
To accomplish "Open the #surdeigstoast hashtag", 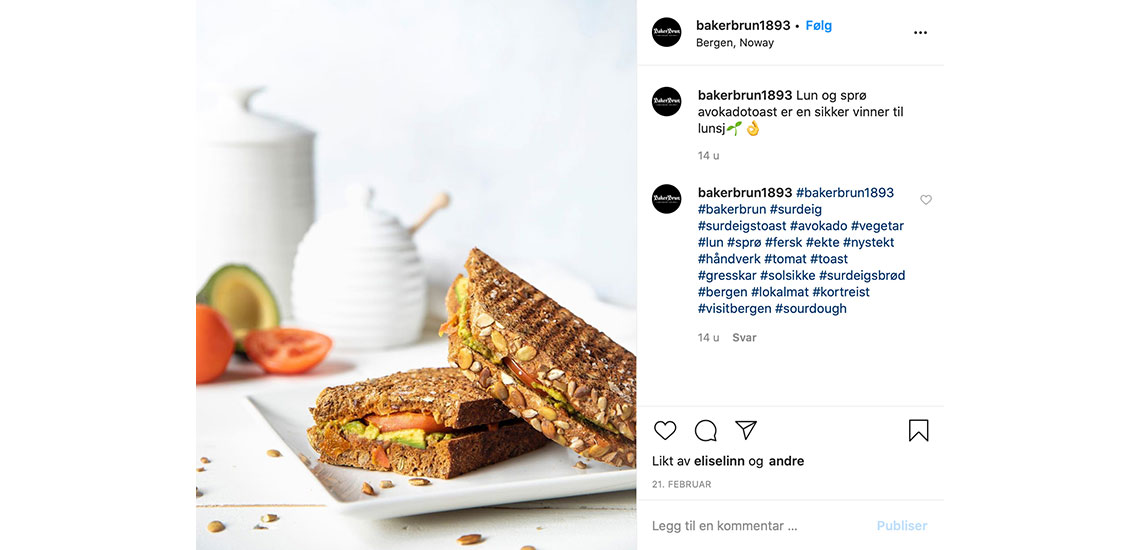I will click(742, 226).
